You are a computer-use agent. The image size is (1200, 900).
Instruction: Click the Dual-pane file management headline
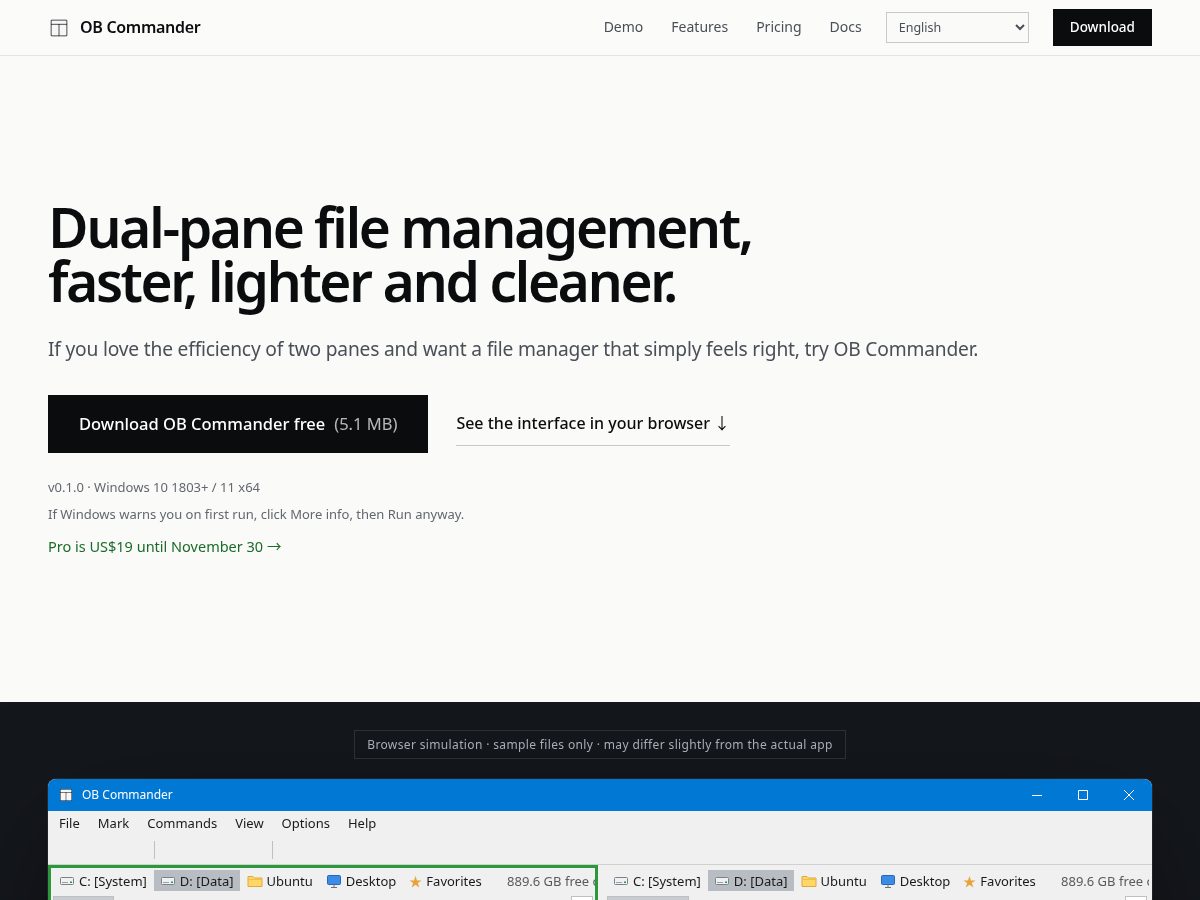tap(400, 255)
